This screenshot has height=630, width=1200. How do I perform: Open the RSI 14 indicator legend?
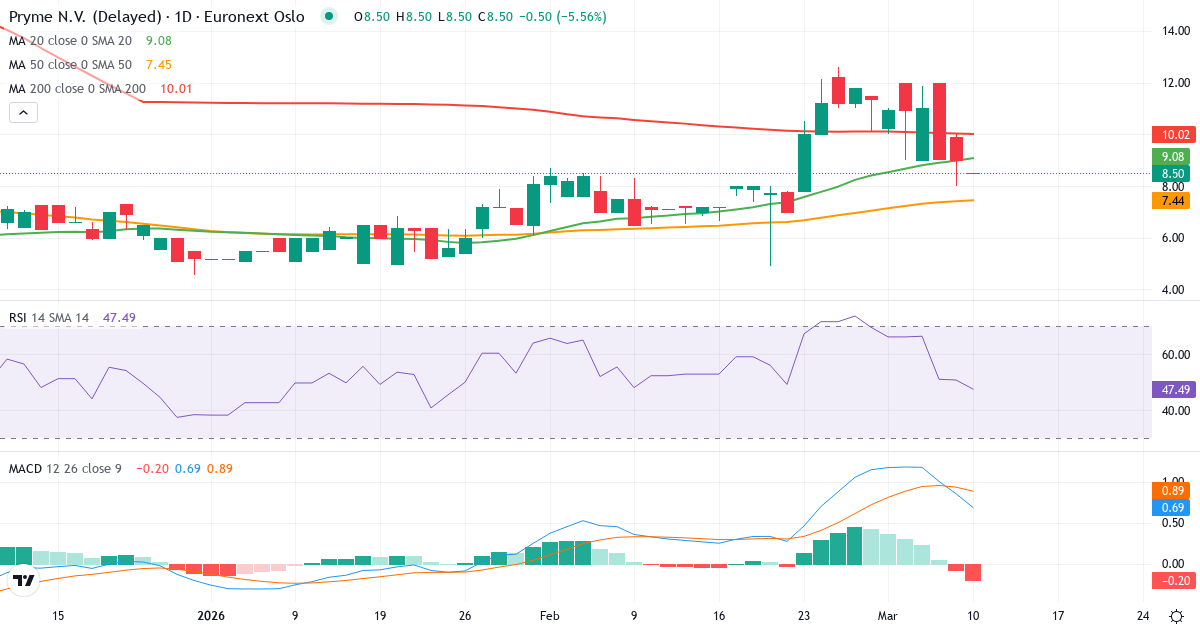click(48, 317)
